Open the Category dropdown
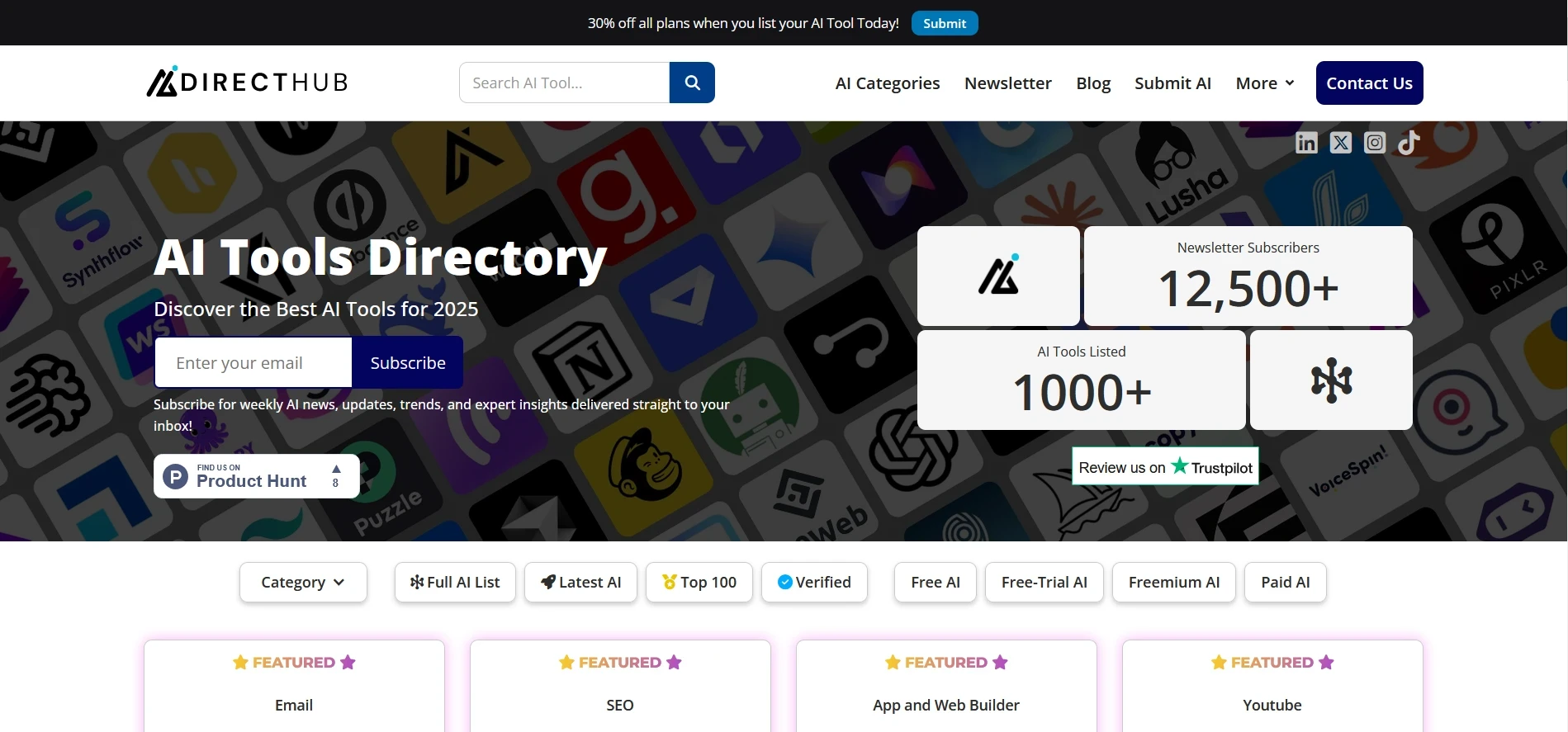This screenshot has height=732, width=1568. pyautogui.click(x=303, y=583)
